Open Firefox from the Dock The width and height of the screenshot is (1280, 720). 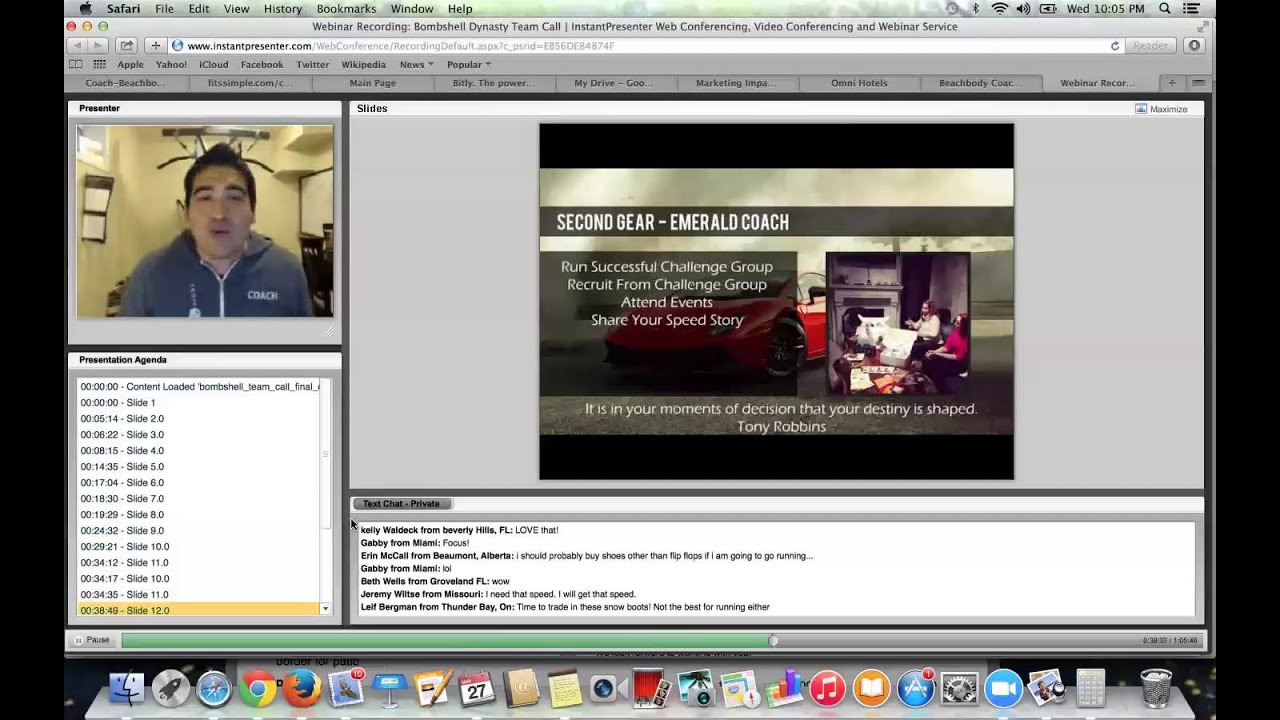coord(301,689)
